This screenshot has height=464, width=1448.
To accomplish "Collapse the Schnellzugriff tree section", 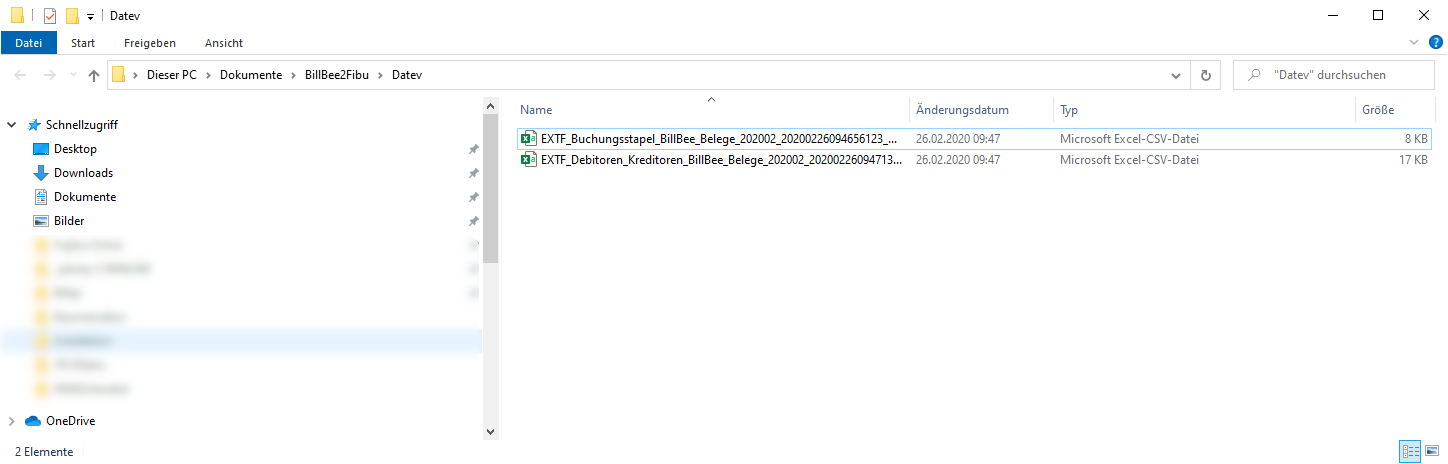I will pyautogui.click(x=12, y=125).
